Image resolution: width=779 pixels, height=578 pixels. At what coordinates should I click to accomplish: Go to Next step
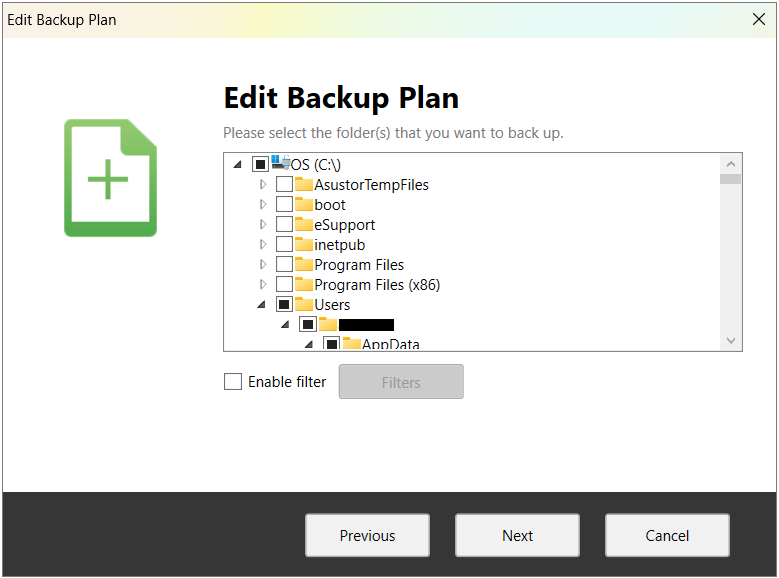click(x=517, y=535)
